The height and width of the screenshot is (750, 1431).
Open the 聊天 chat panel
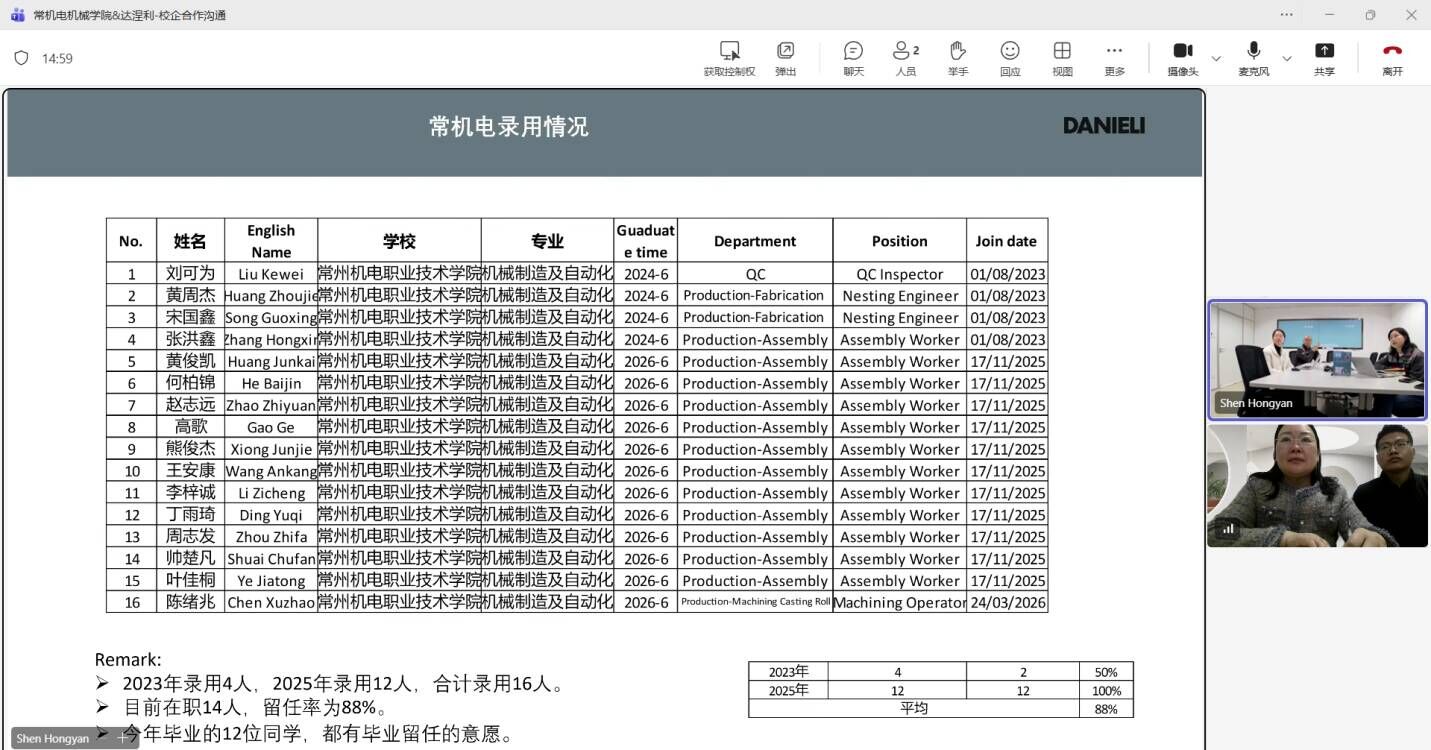[853, 51]
